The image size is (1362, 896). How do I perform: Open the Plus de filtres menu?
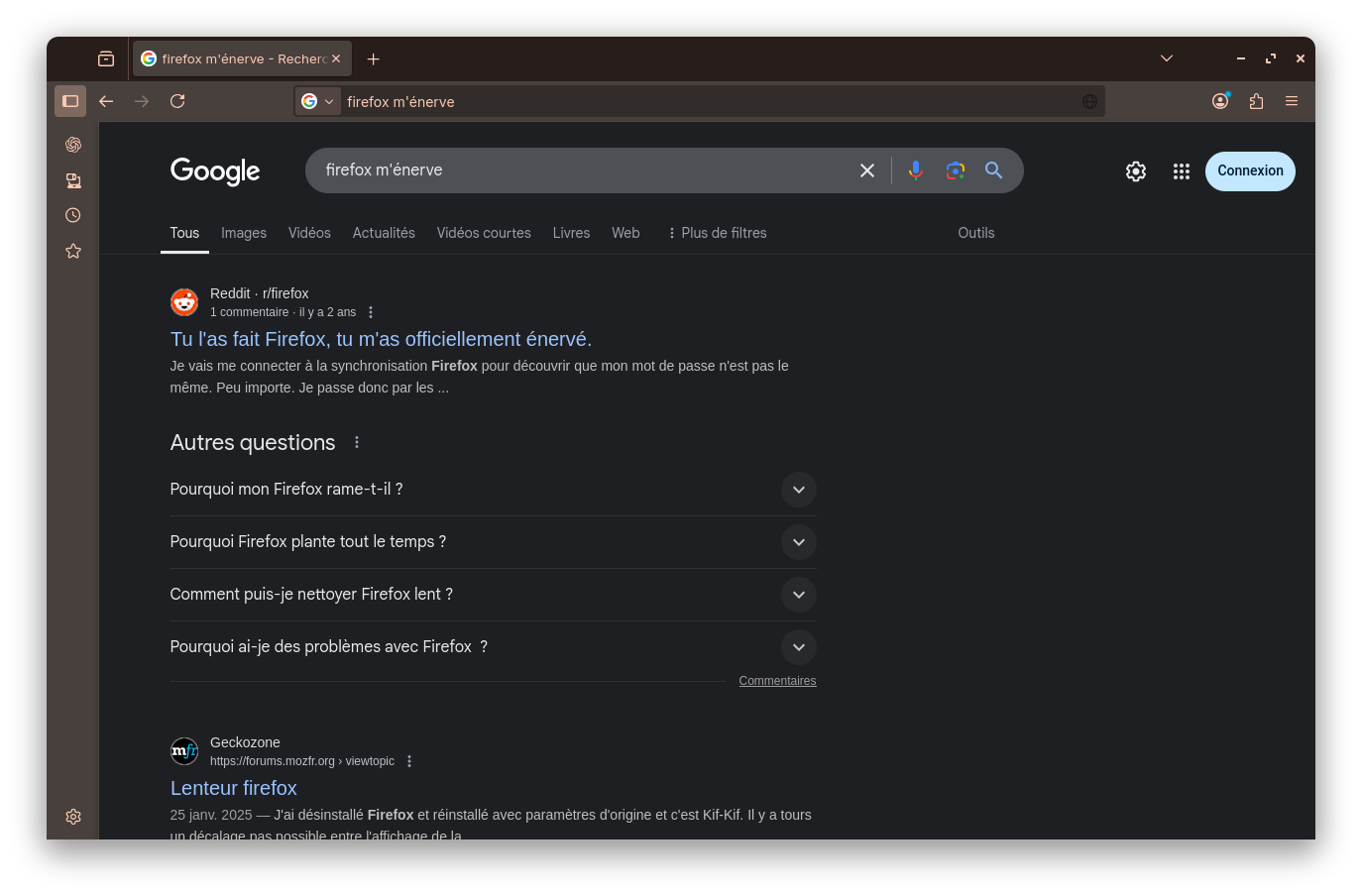717,233
